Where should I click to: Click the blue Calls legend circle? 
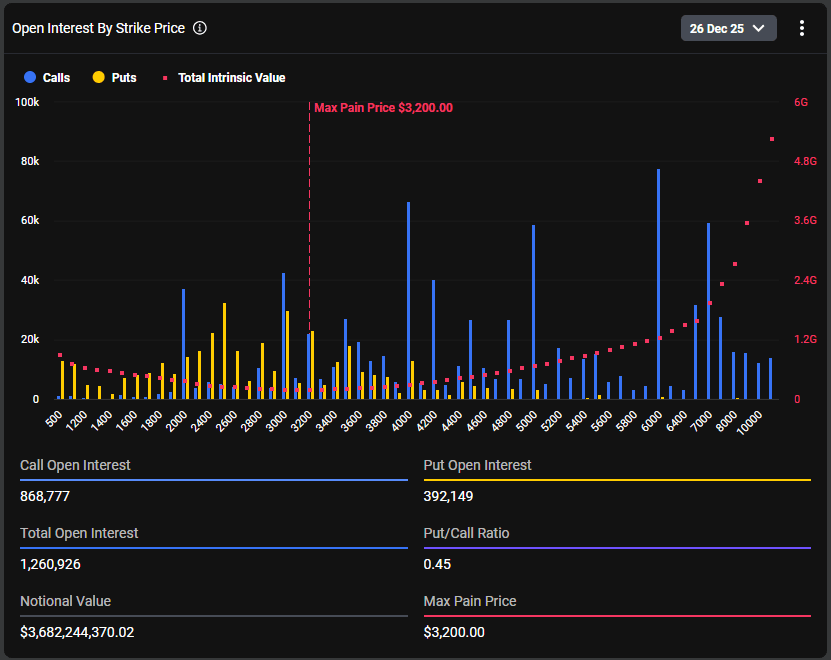[30, 77]
